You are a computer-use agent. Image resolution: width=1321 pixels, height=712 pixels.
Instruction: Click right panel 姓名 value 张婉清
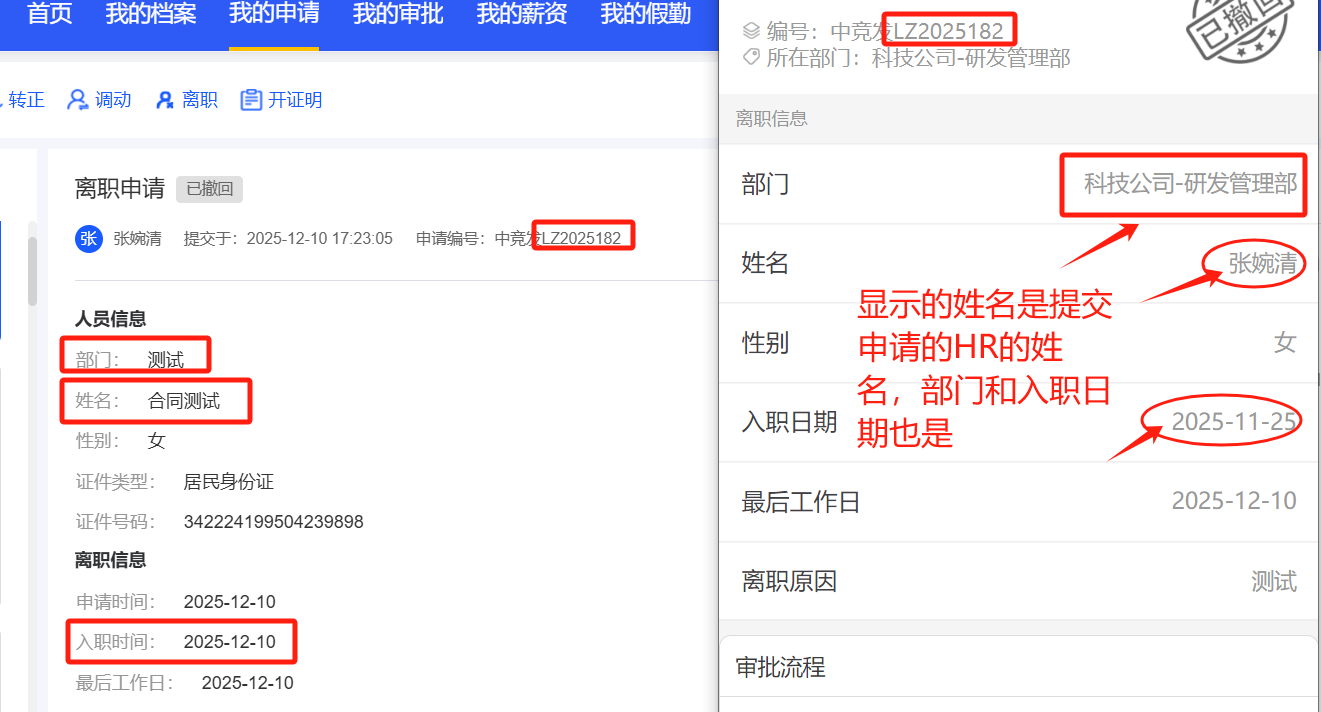1263,264
